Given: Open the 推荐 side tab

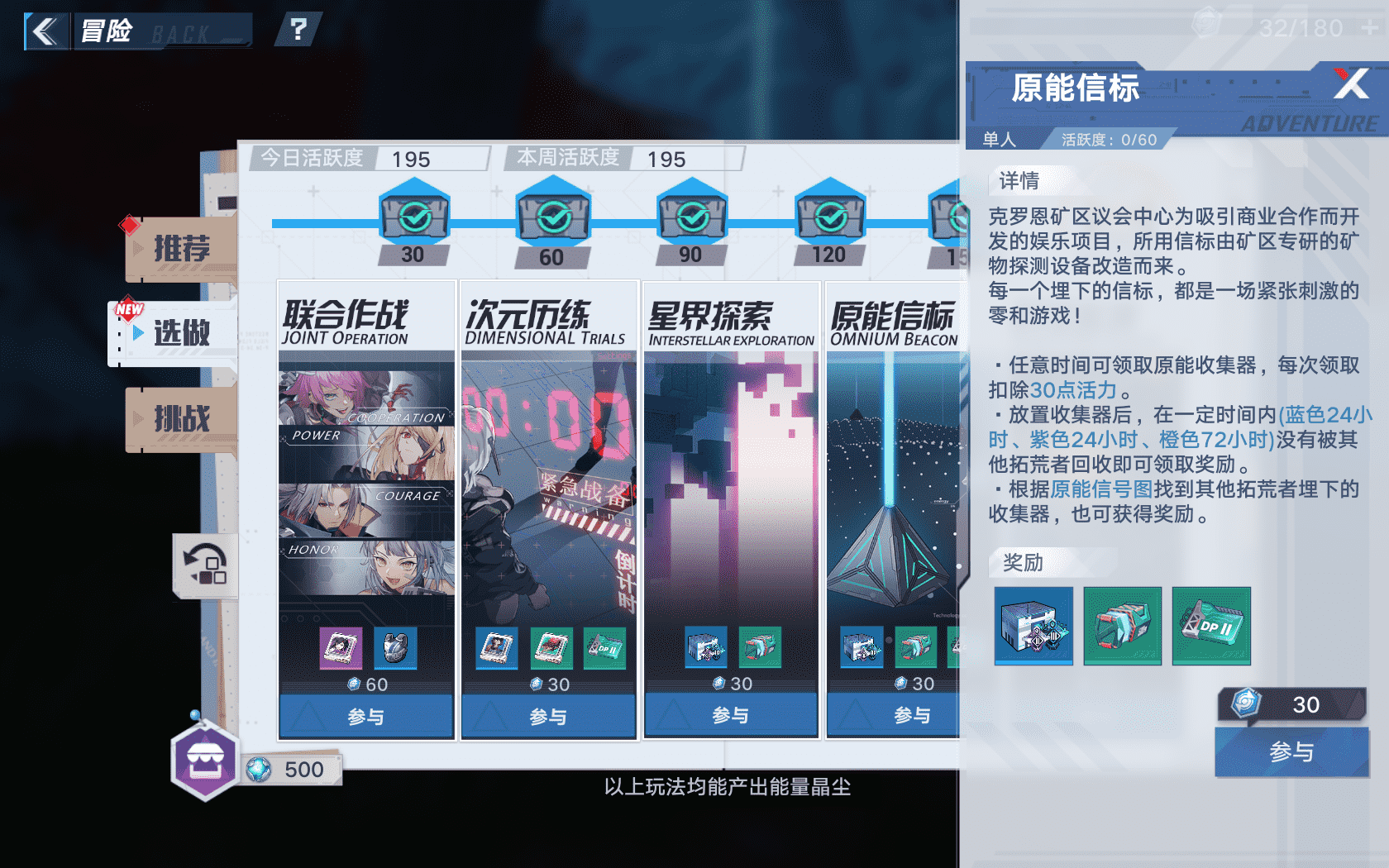Looking at the screenshot, I should point(182,248).
